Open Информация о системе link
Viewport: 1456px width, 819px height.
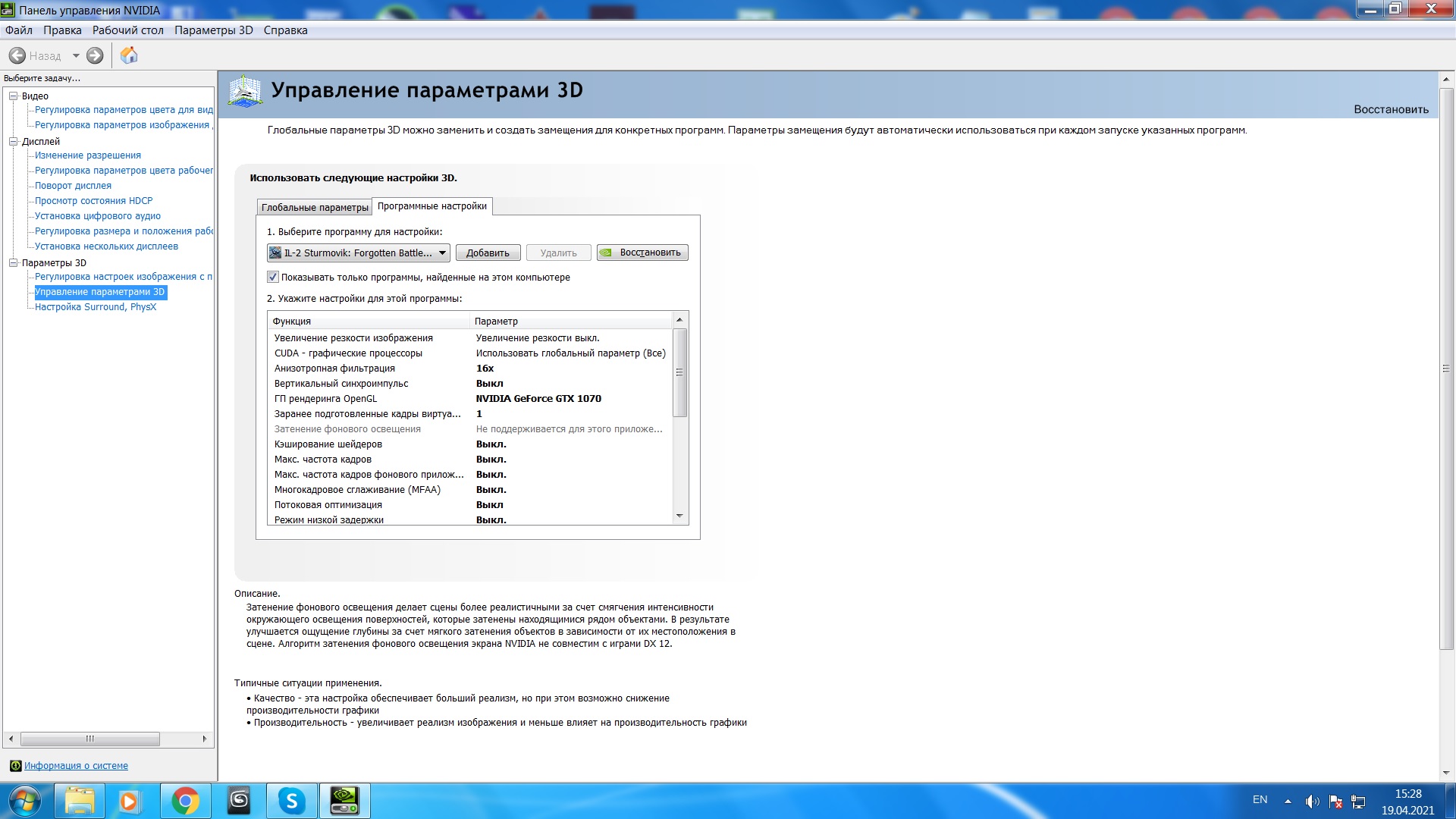click(x=76, y=766)
